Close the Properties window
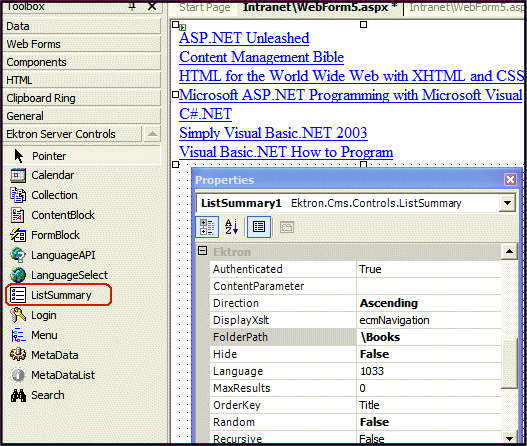This screenshot has height=446, width=527. point(511,179)
